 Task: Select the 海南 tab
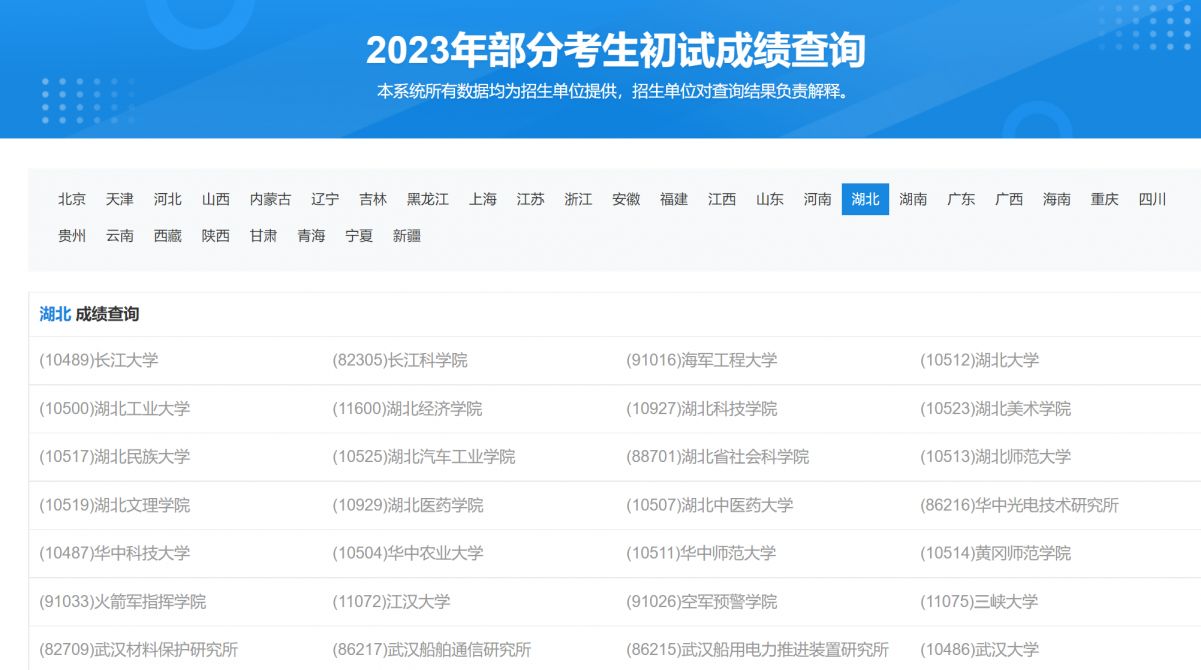tap(1057, 199)
